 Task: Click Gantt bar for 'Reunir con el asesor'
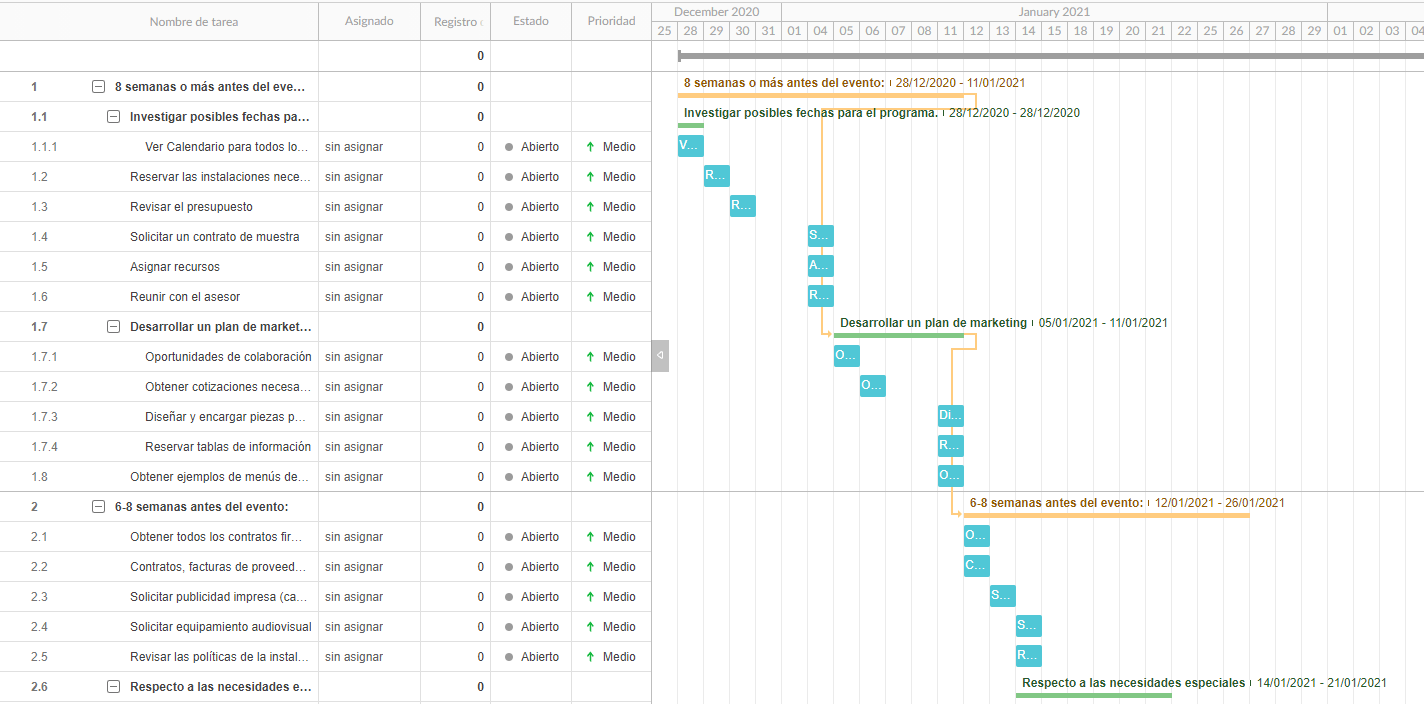coord(821,296)
